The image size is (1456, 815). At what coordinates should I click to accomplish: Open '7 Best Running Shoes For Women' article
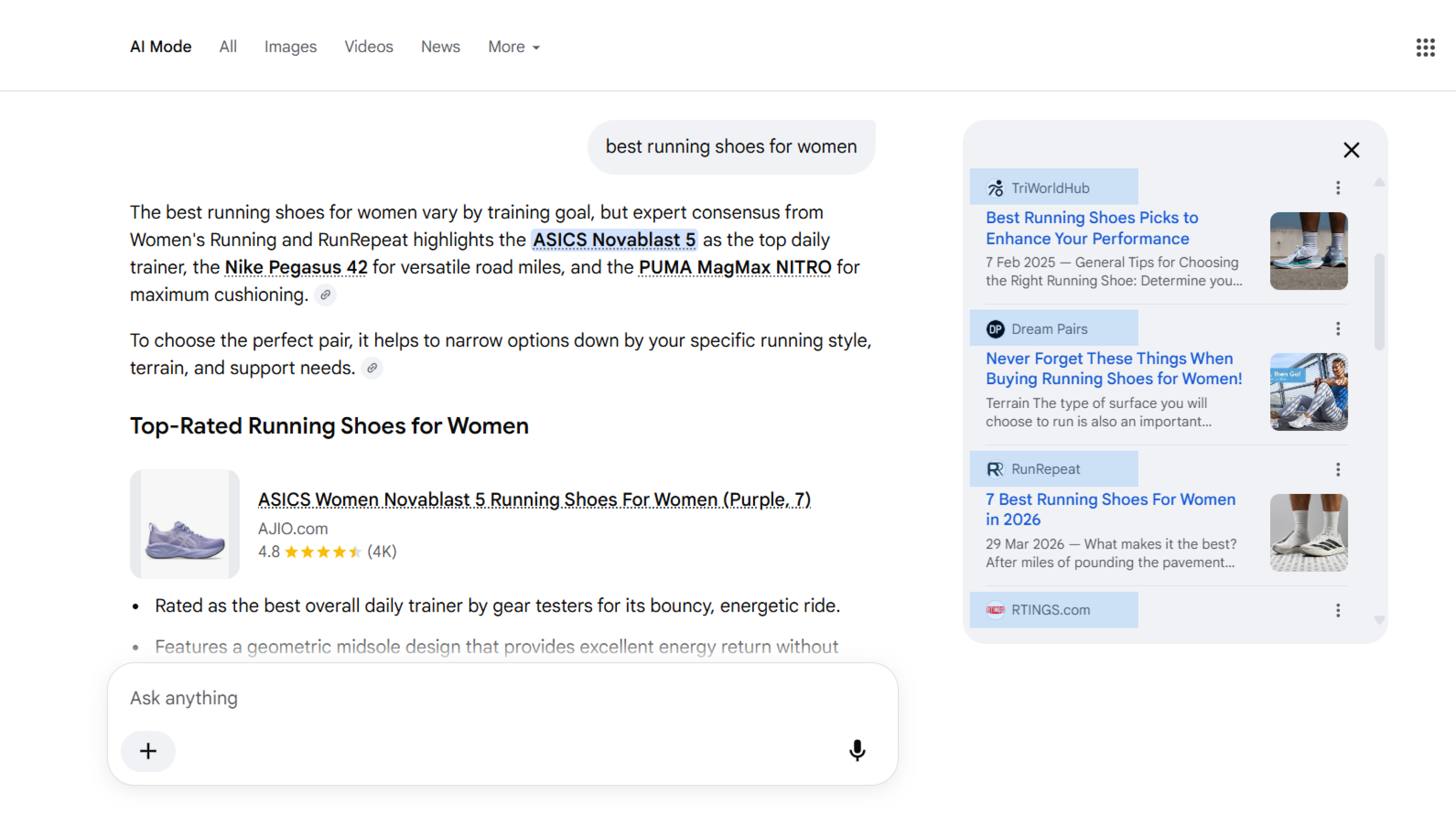coord(1111,509)
